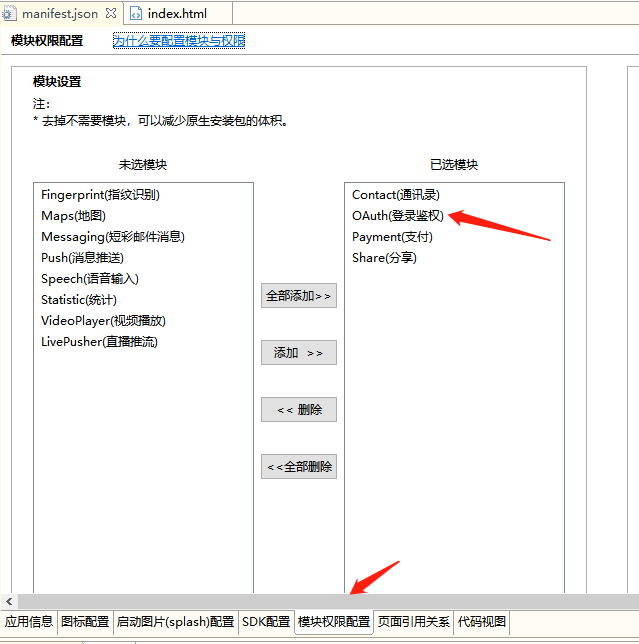Select LivePusher(直播推流) module
639x644 pixels.
click(x=99, y=341)
